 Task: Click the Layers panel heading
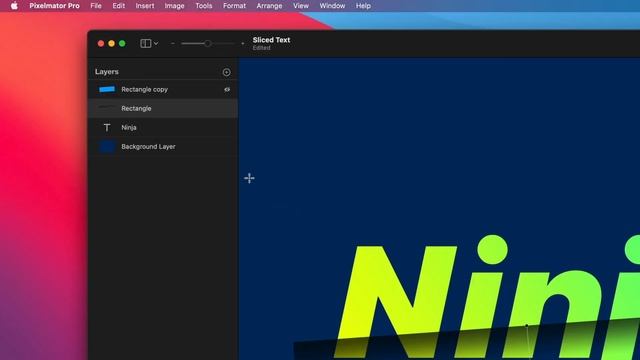[x=107, y=72]
